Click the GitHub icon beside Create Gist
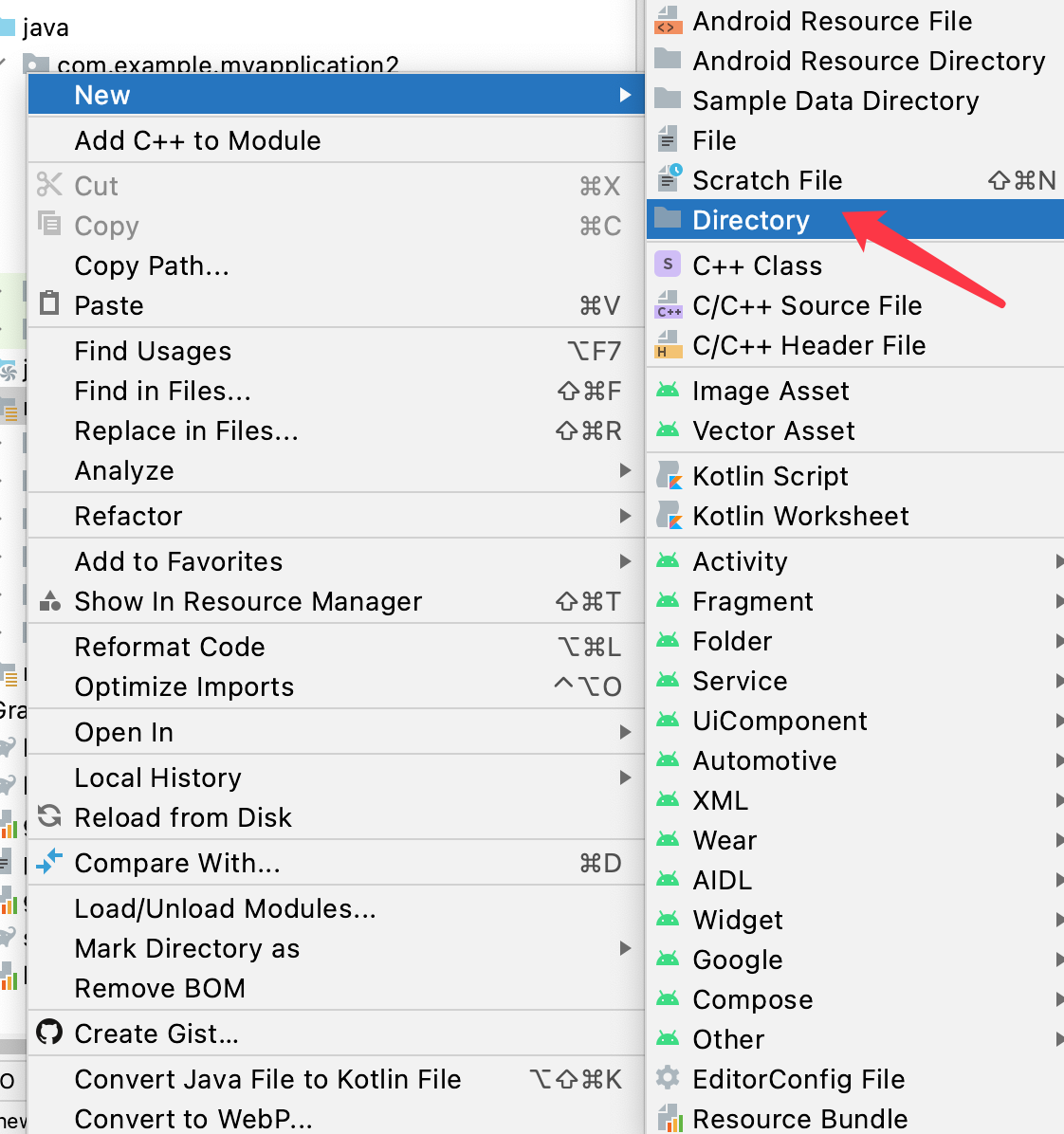Image resolution: width=1064 pixels, height=1134 pixels. pos(49,1033)
